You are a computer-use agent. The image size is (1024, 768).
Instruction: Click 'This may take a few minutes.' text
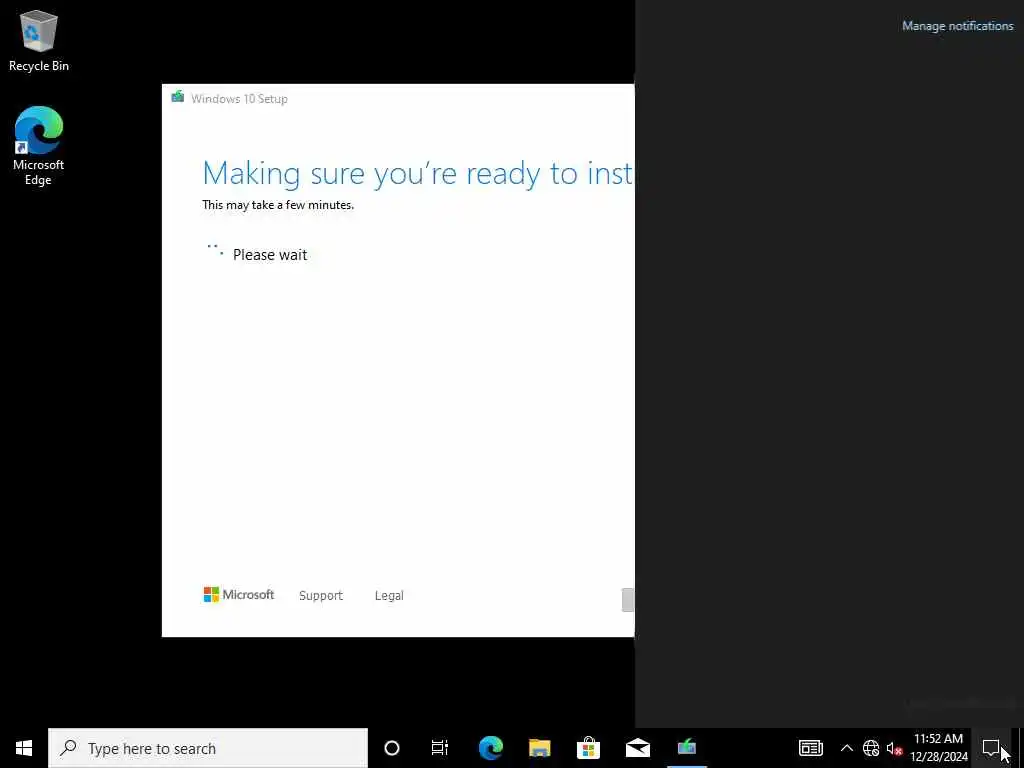point(278,205)
